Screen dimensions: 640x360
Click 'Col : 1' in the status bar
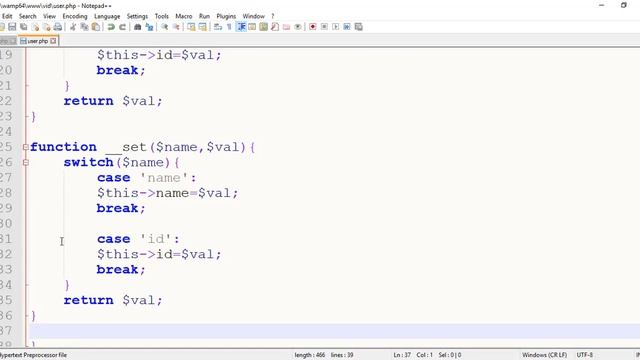click(x=424, y=355)
